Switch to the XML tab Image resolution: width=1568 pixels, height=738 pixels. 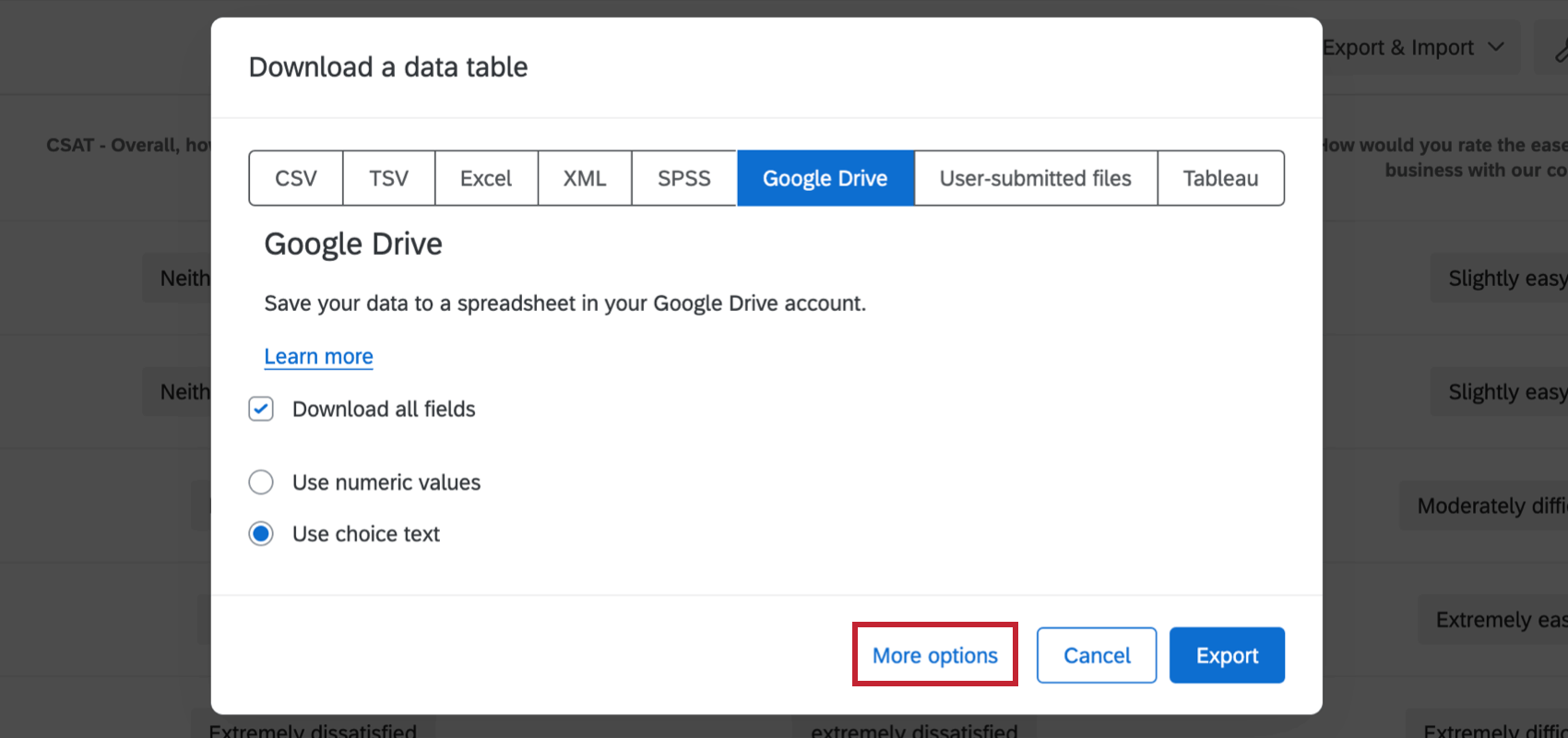point(585,178)
